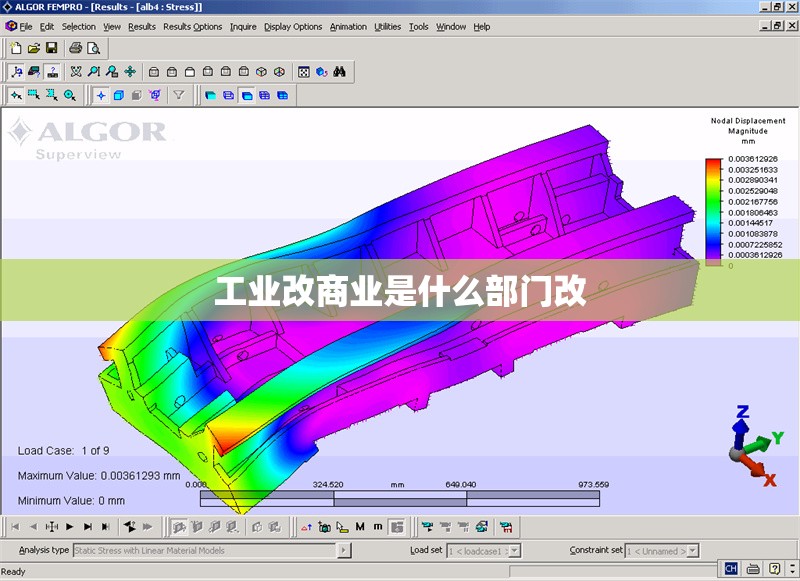Play the animation with the play button
Screen dimensions: 800x581
point(68,526)
